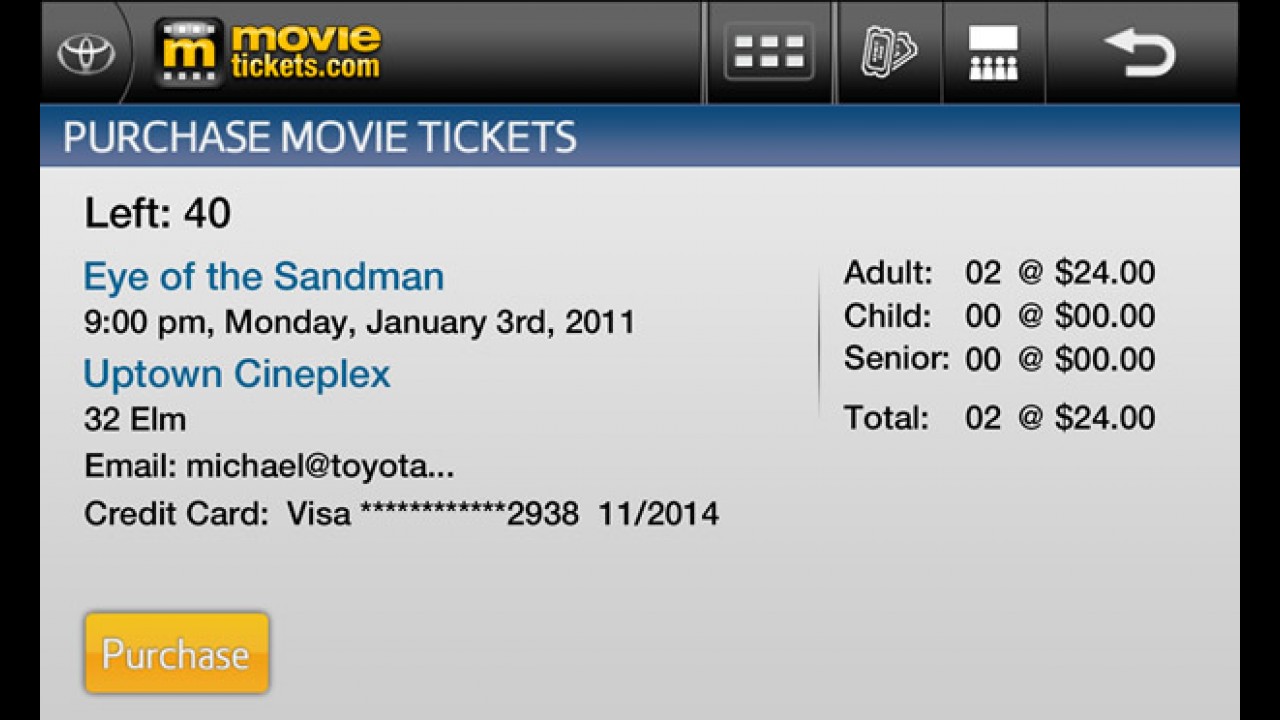Show my tickets via ticket stubs icon
Image resolution: width=1280 pixels, height=720 pixels.
tap(889, 52)
